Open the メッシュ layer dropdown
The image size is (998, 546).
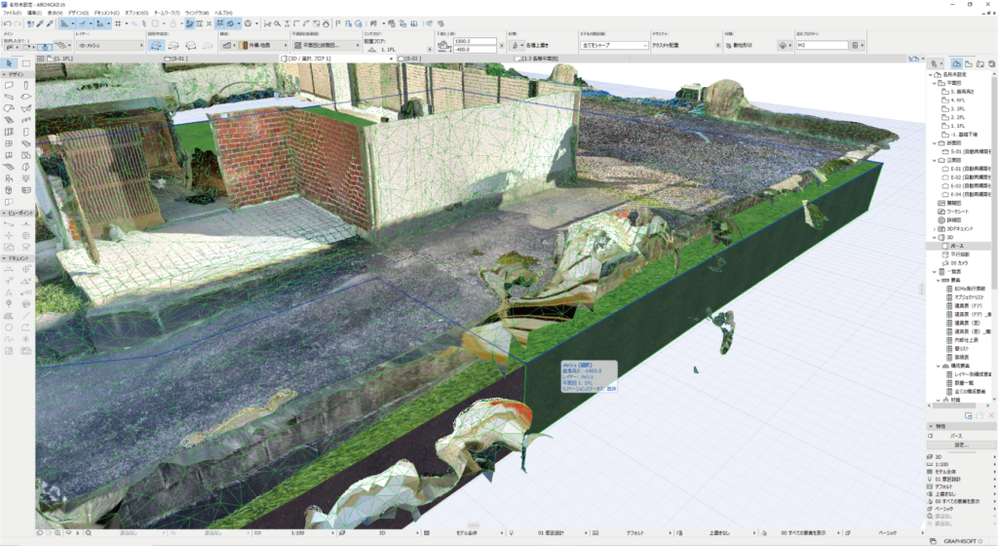tap(111, 45)
